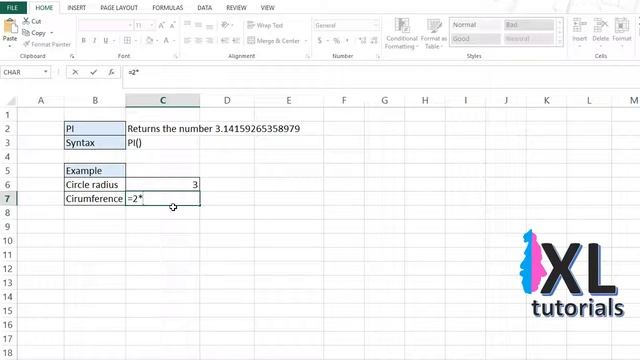Expand the cell styles gallery

[560, 41]
